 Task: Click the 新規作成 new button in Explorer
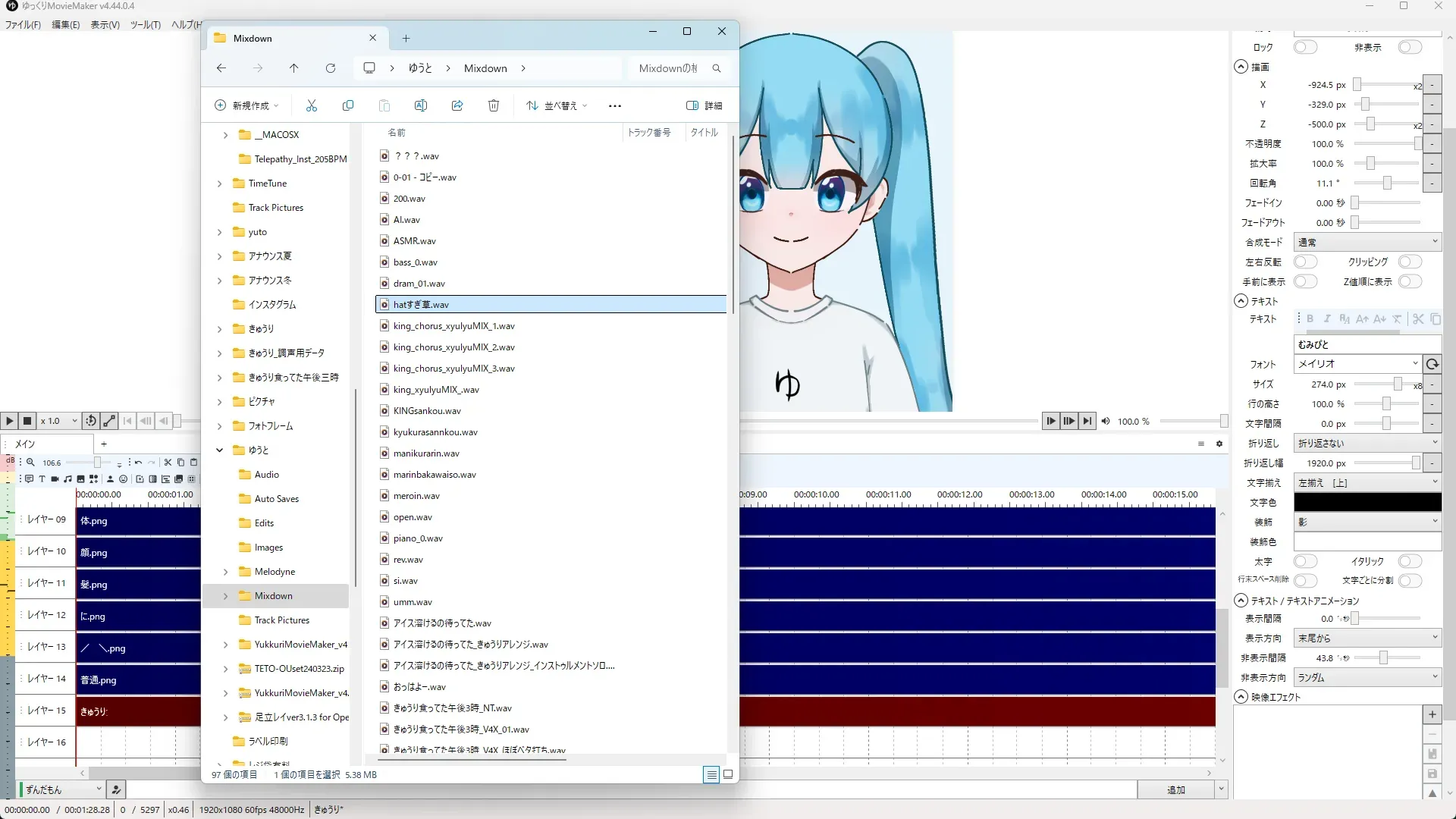(x=247, y=105)
